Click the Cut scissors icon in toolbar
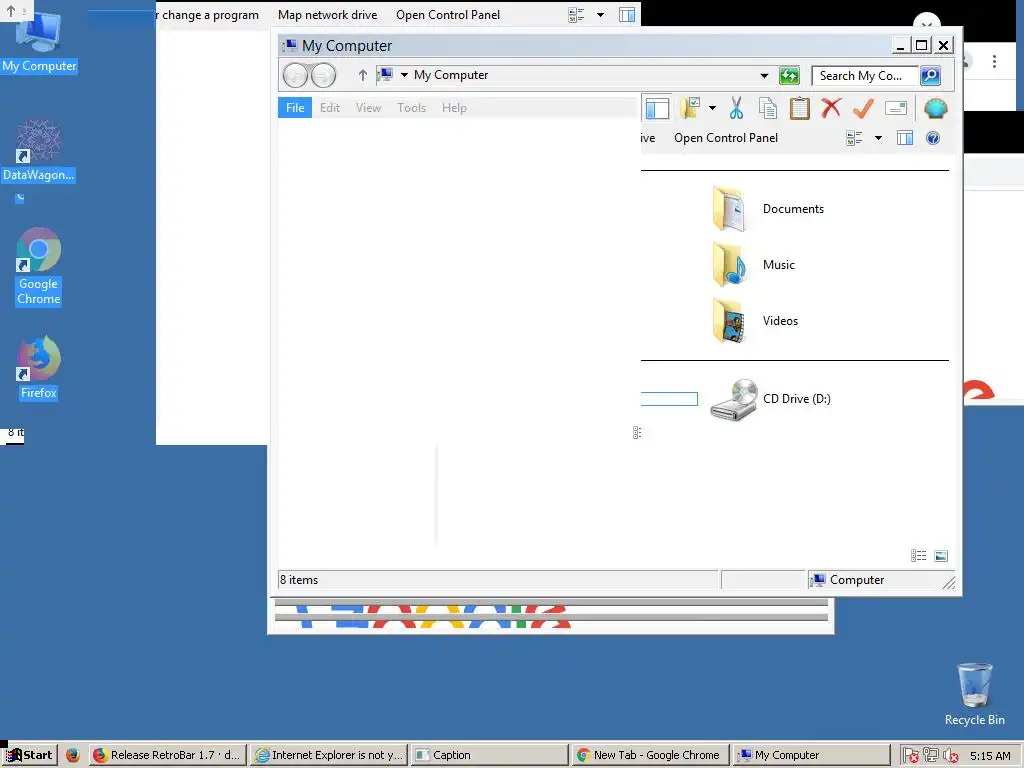This screenshot has width=1024, height=768. 736,108
